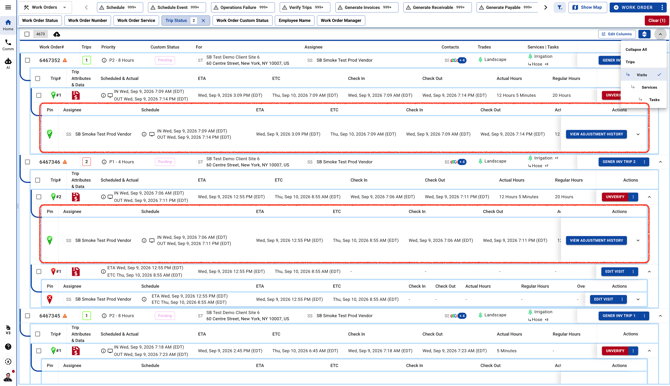The height and width of the screenshot is (386, 670).
Task: Click monitor icon on 6467346 trip #2 schedule
Action: [110, 197]
